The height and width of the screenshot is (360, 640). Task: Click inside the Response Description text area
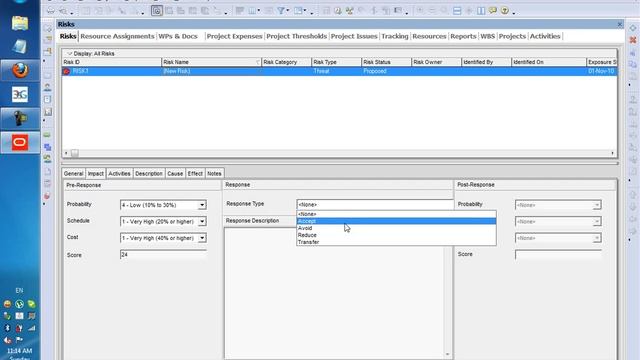[334, 293]
